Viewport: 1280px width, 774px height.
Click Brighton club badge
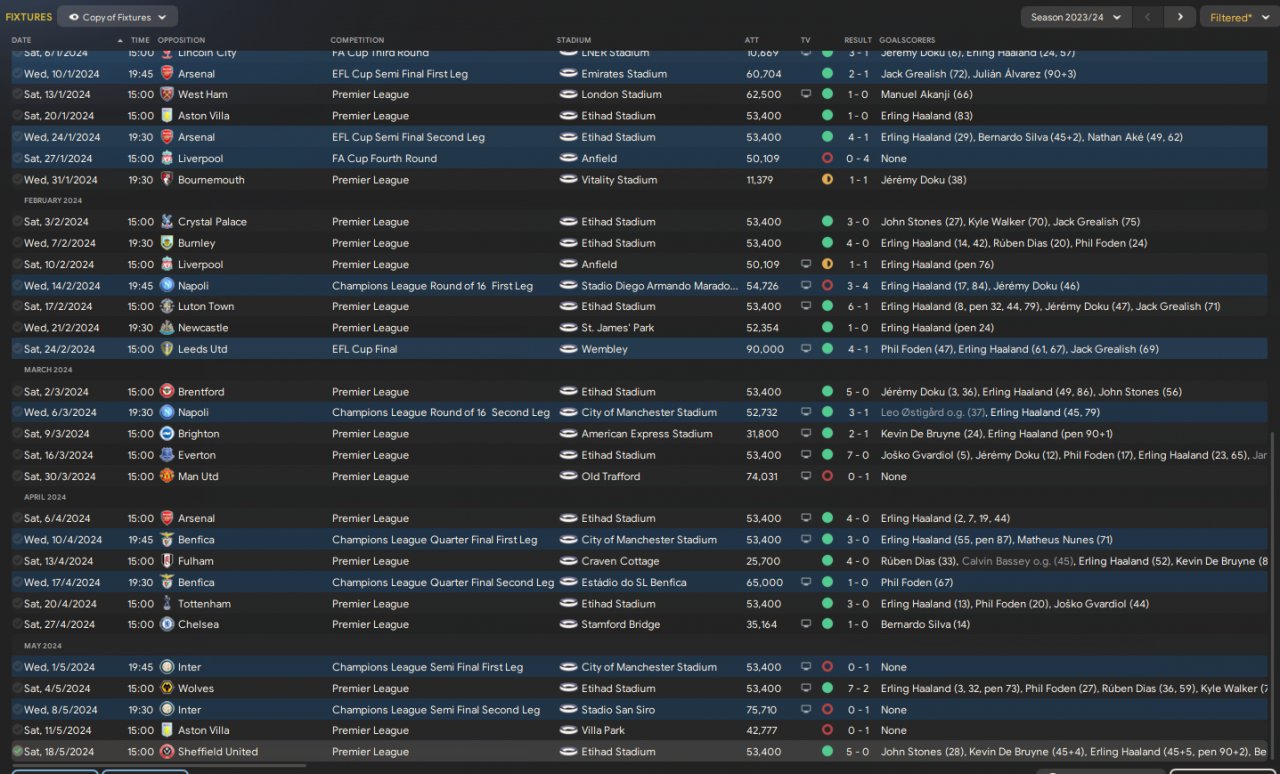[167, 434]
